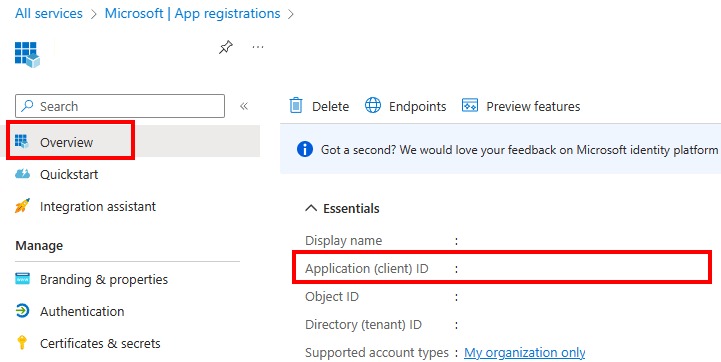Open the Endpoints panel
721x362 pixels.
click(x=406, y=106)
